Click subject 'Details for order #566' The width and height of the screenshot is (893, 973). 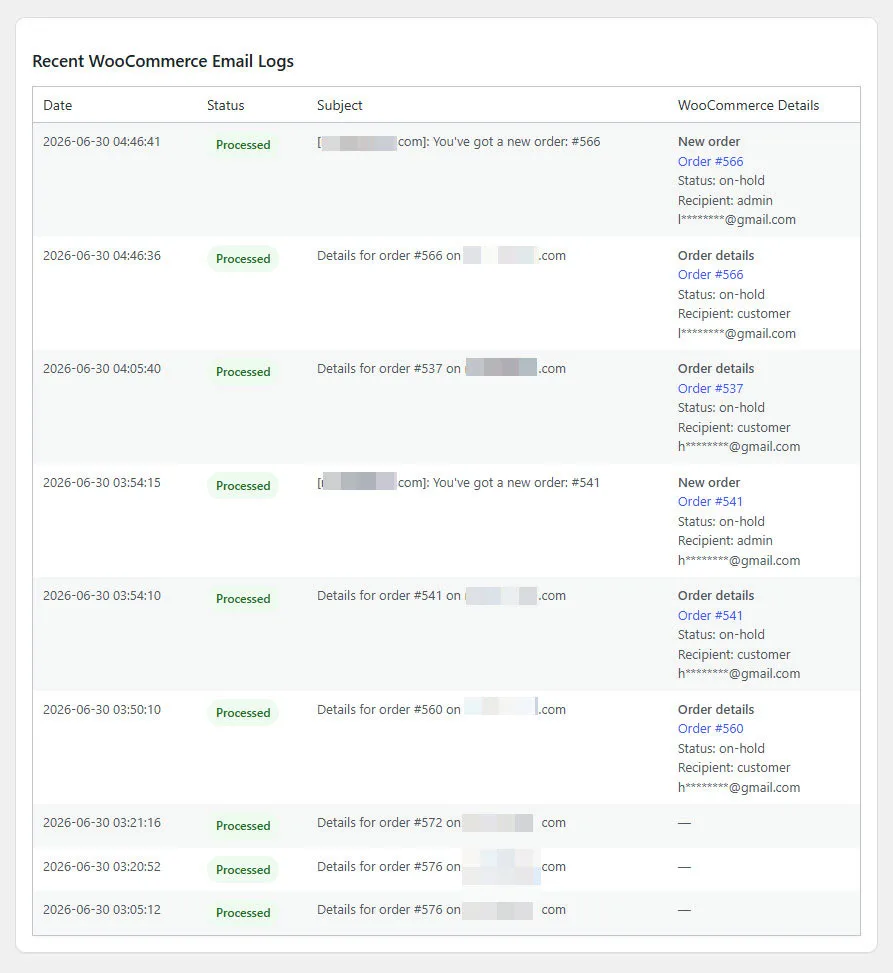380,256
